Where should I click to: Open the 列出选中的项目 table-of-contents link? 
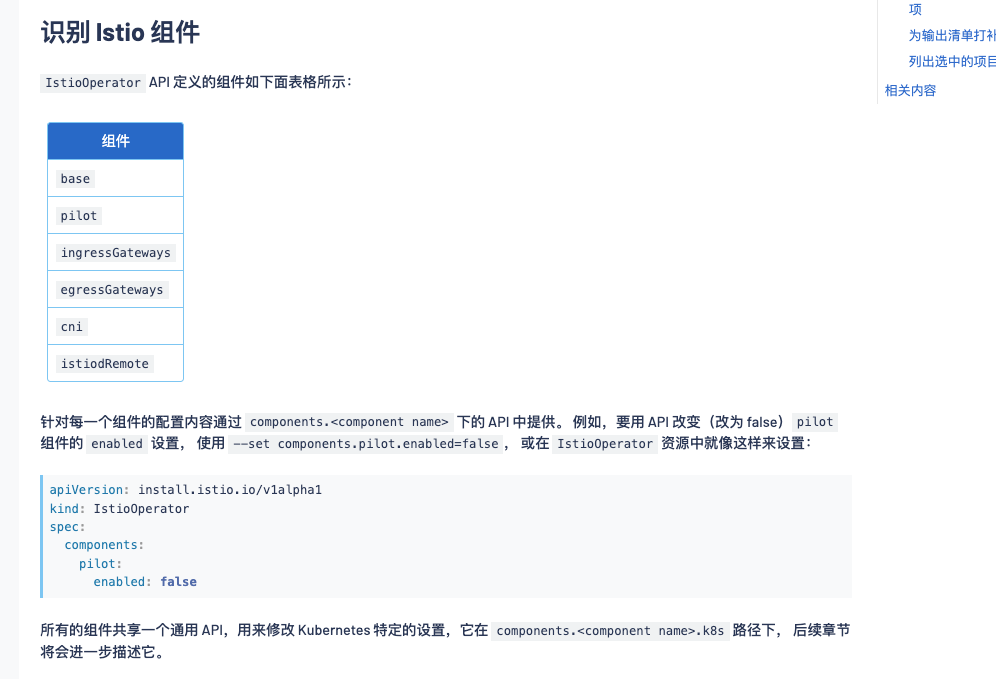coord(952,62)
